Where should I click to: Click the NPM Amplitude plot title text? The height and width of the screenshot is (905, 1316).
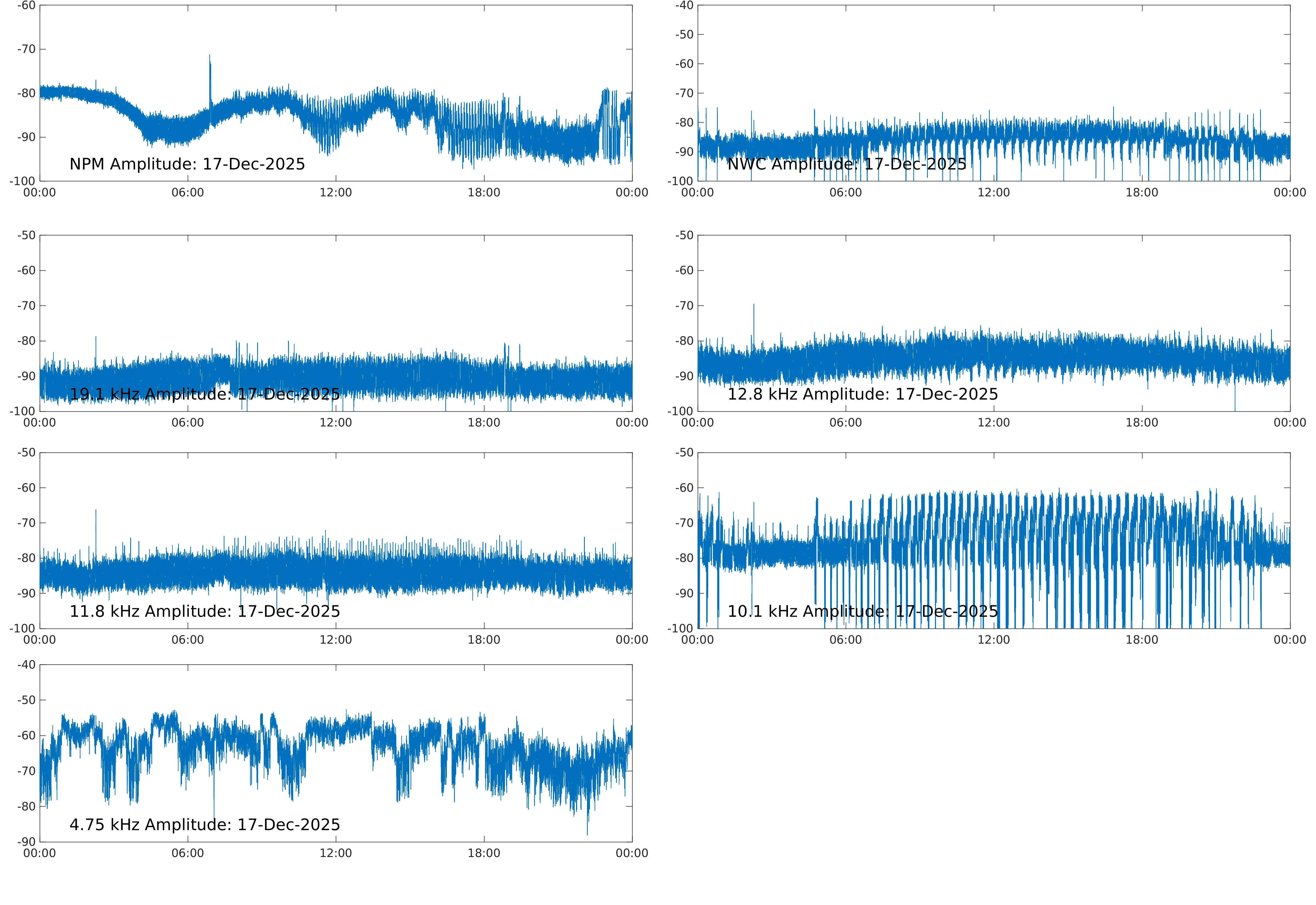tap(187, 165)
